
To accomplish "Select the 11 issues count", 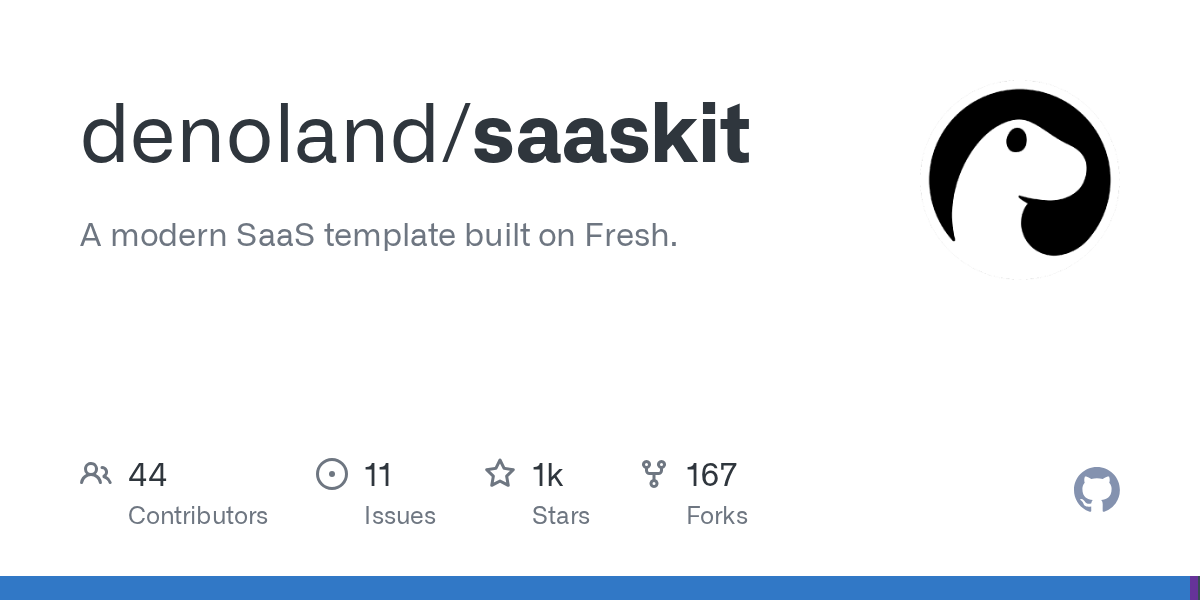I will [x=378, y=475].
